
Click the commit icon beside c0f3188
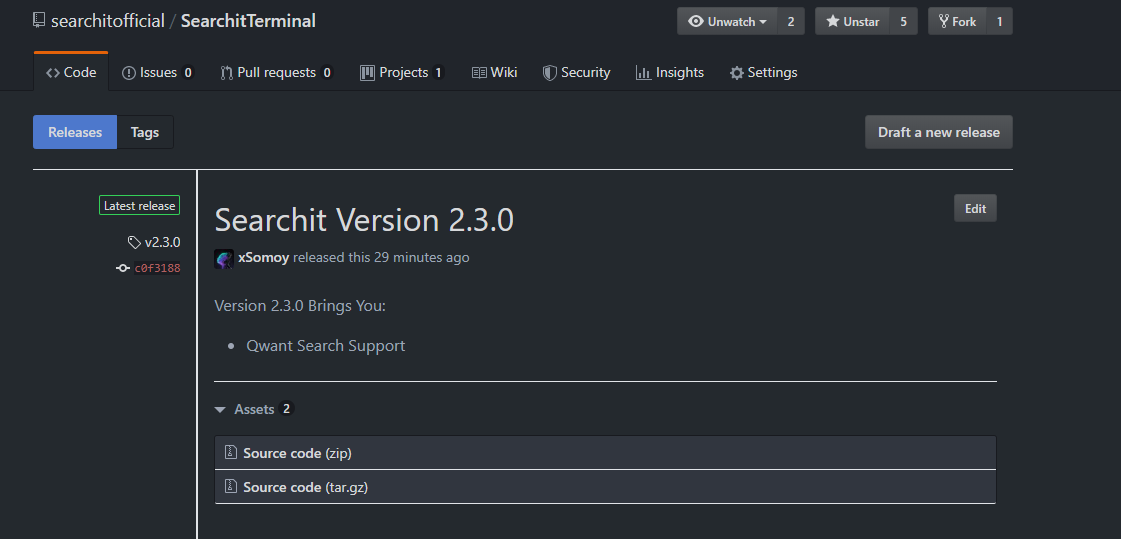pos(123,268)
